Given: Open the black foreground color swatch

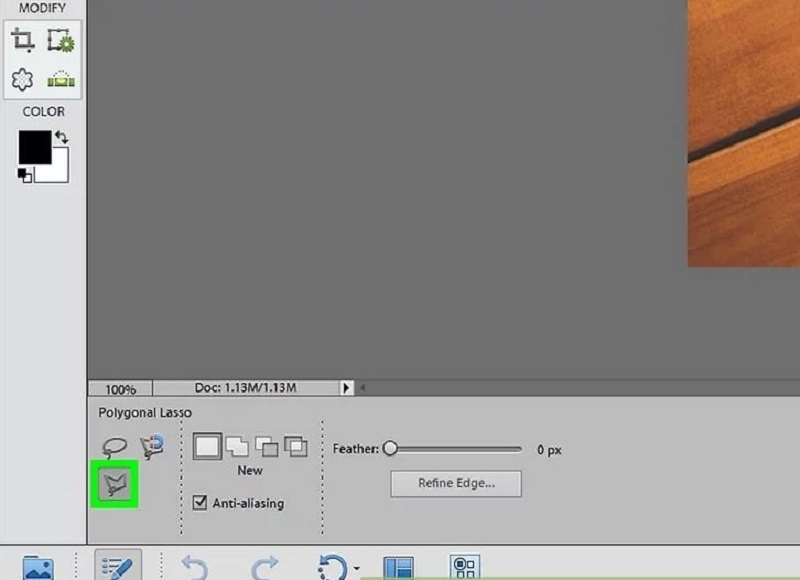Looking at the screenshot, I should pyautogui.click(x=35, y=147).
